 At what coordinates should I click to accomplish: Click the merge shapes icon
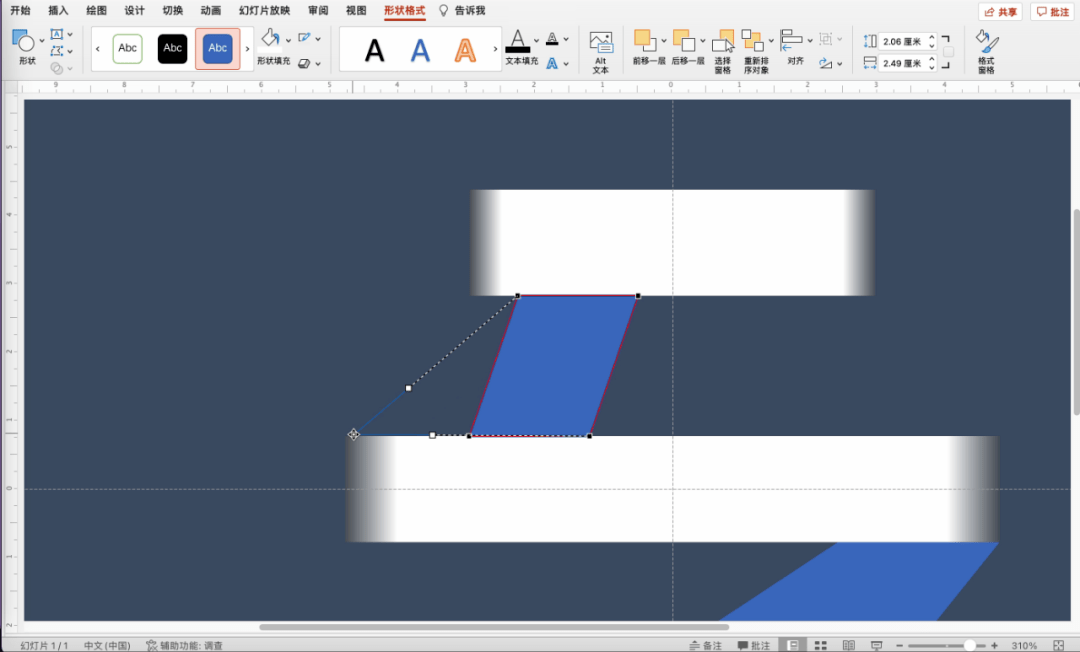(56, 67)
